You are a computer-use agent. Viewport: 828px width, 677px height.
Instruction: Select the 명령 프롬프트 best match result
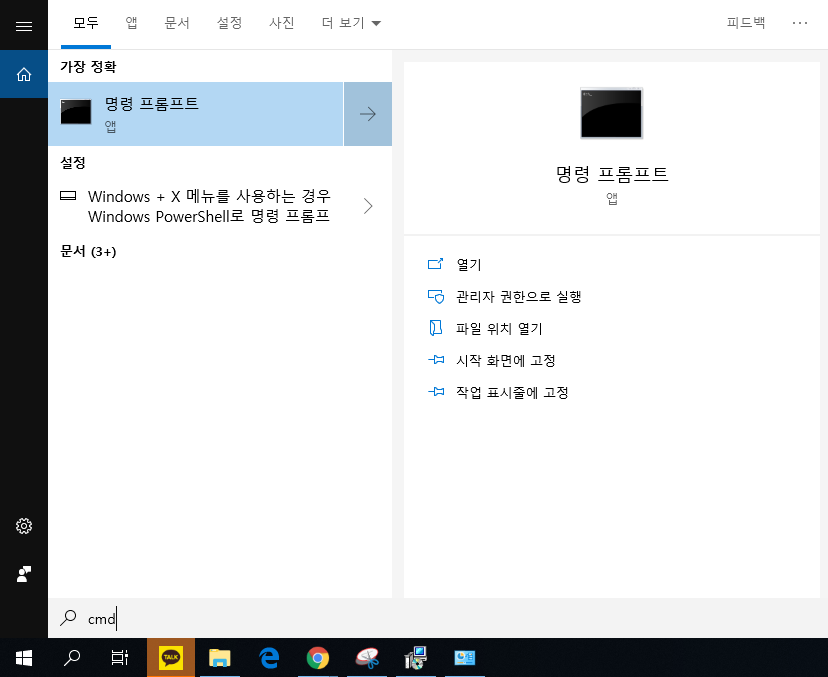pyautogui.click(x=195, y=114)
